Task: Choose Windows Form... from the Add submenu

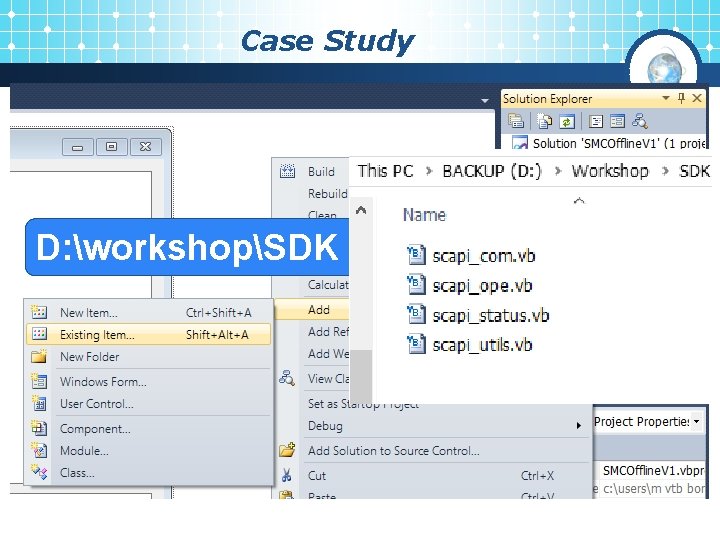Action: pos(148,382)
